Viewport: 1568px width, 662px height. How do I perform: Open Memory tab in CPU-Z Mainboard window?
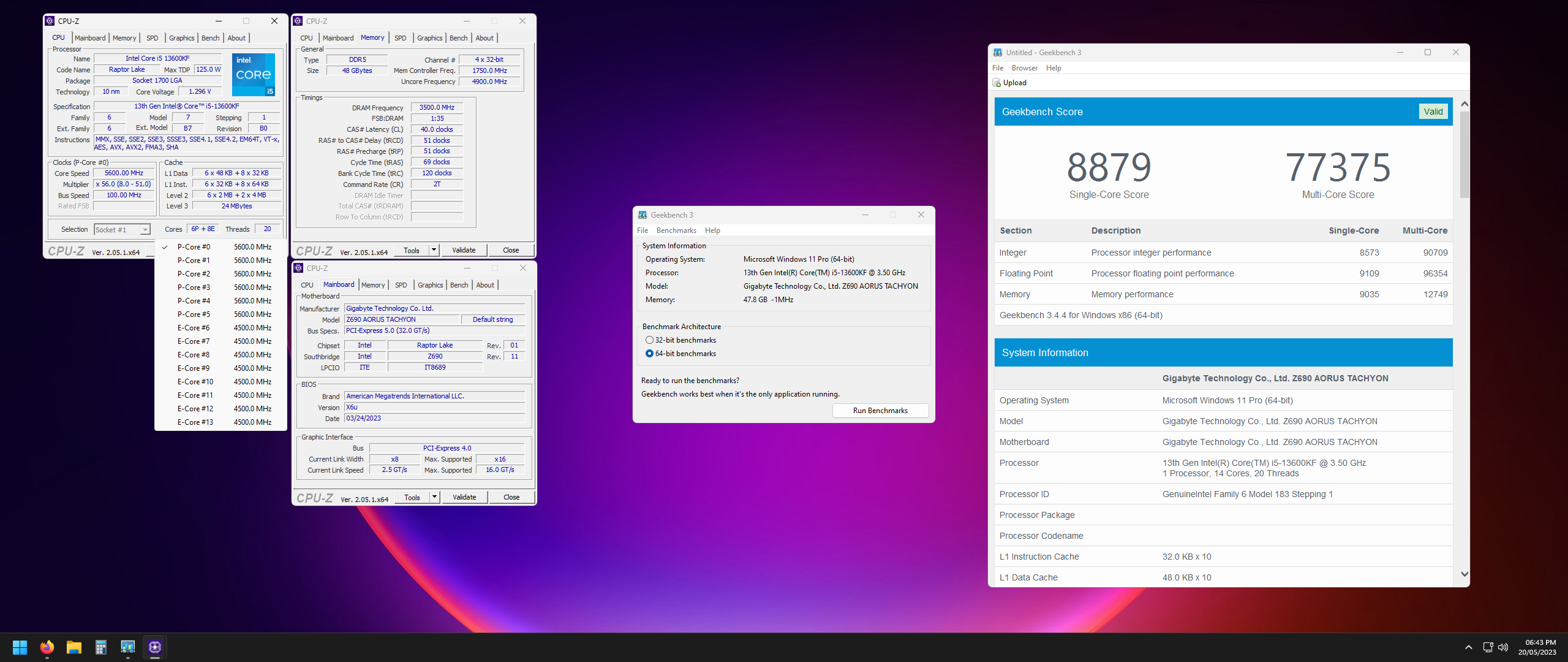(x=373, y=285)
